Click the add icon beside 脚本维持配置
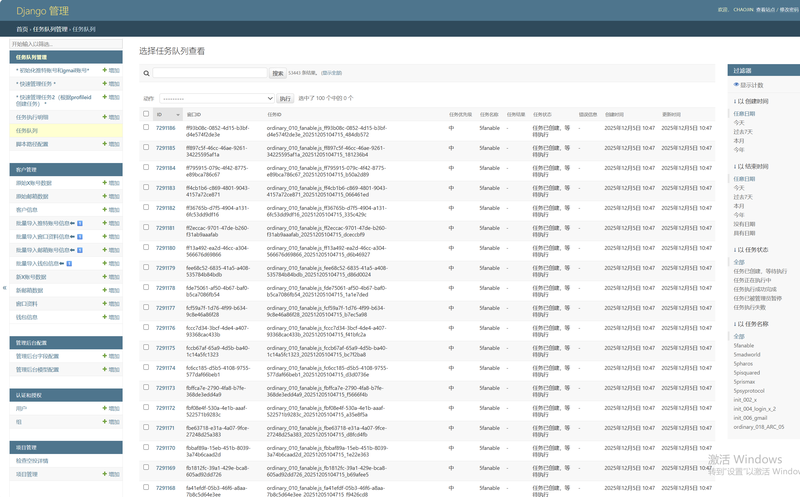Screen dimensions: 800x497 coord(104,145)
